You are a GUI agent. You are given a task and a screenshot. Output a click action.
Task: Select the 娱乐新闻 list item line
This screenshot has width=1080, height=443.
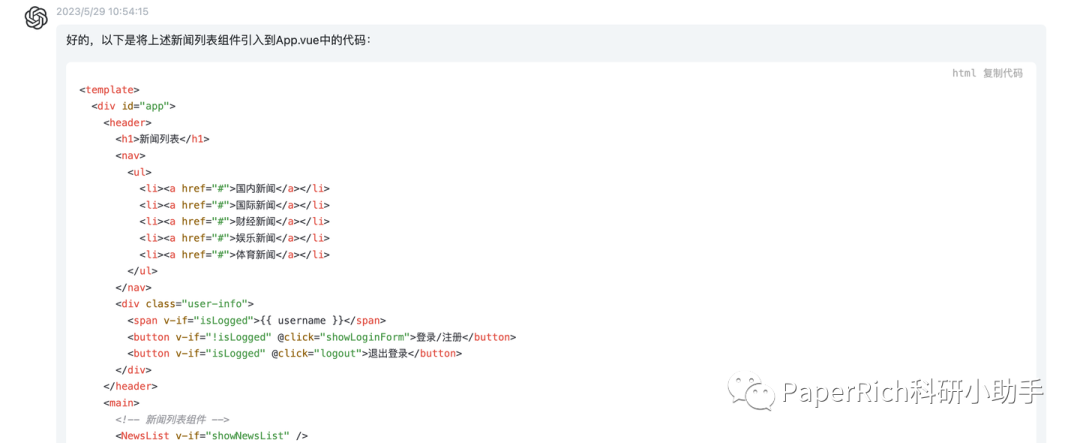234,238
